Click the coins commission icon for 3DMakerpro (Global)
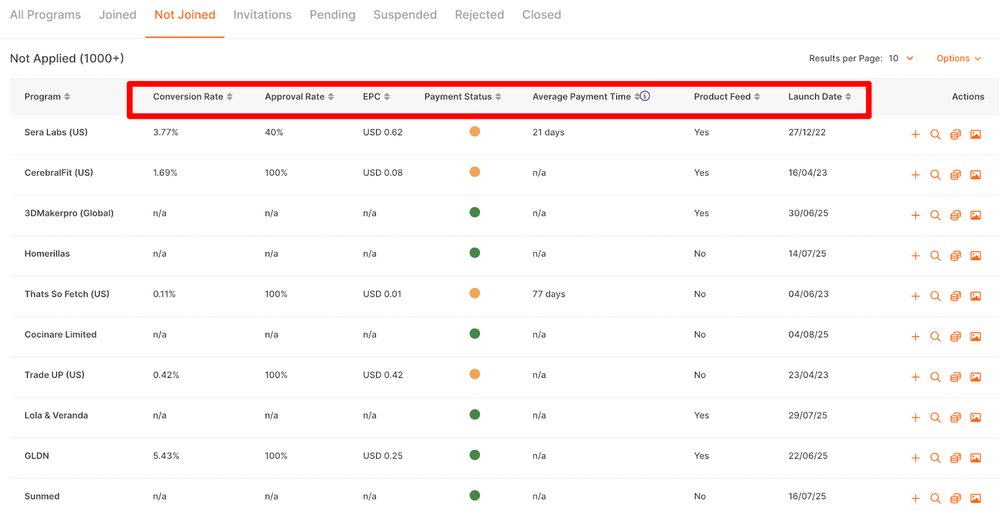 tap(955, 216)
